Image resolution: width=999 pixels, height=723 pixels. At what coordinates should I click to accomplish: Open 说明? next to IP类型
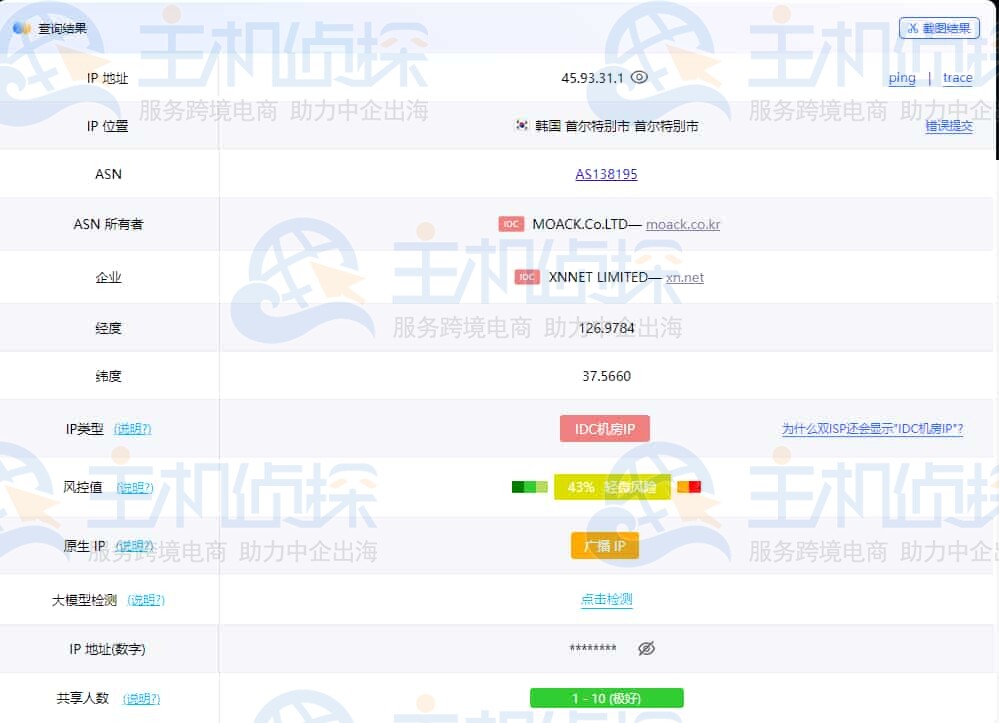pyautogui.click(x=132, y=429)
